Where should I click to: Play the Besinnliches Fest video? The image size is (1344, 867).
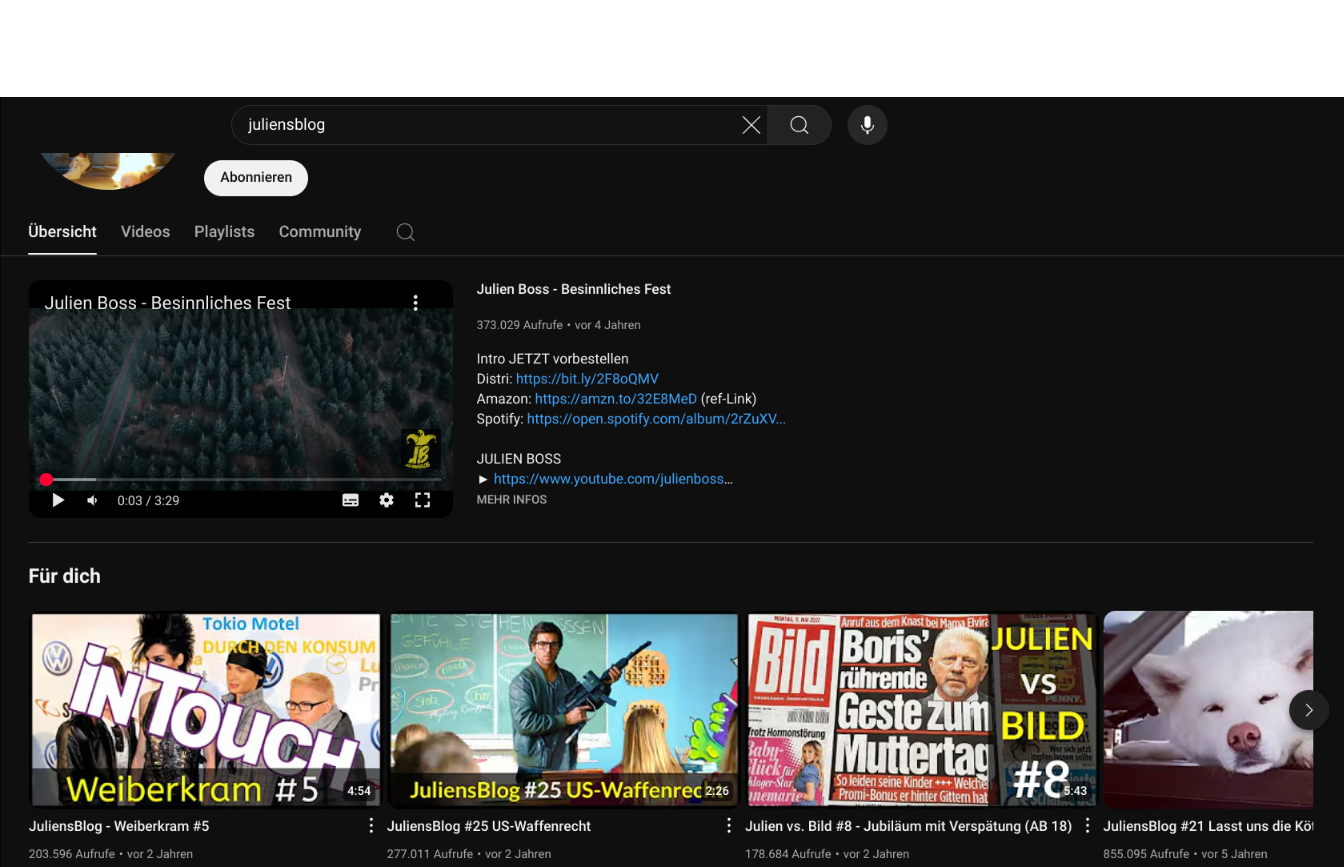point(58,500)
